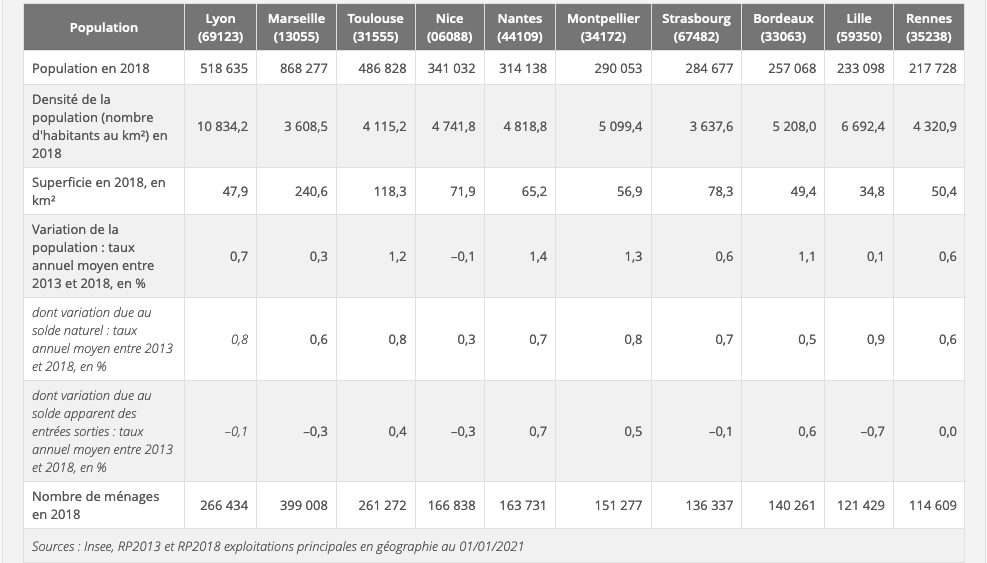Click the Lille (59350) header cell
Image resolution: width=987 pixels, height=563 pixels.
[858, 28]
